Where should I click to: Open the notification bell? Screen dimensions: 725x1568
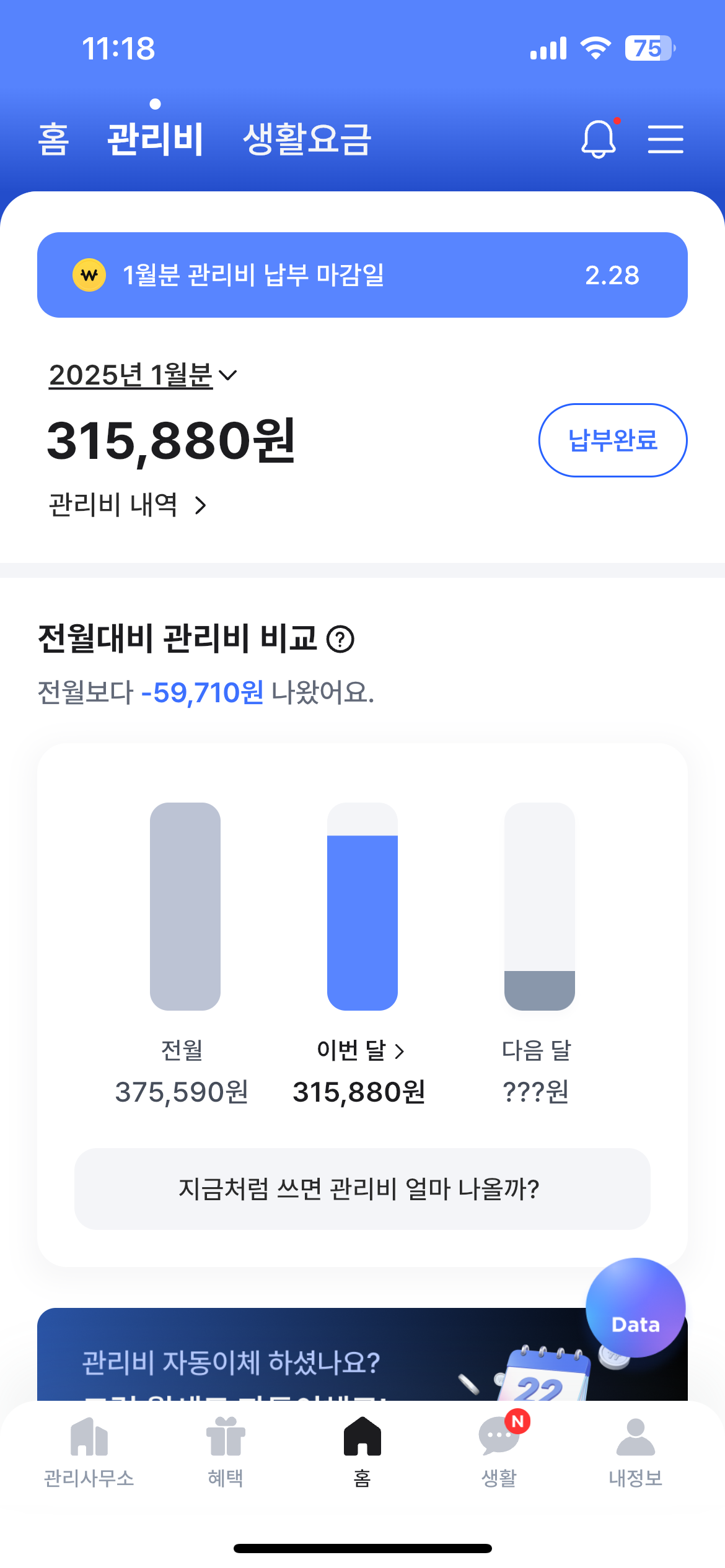[x=599, y=139]
